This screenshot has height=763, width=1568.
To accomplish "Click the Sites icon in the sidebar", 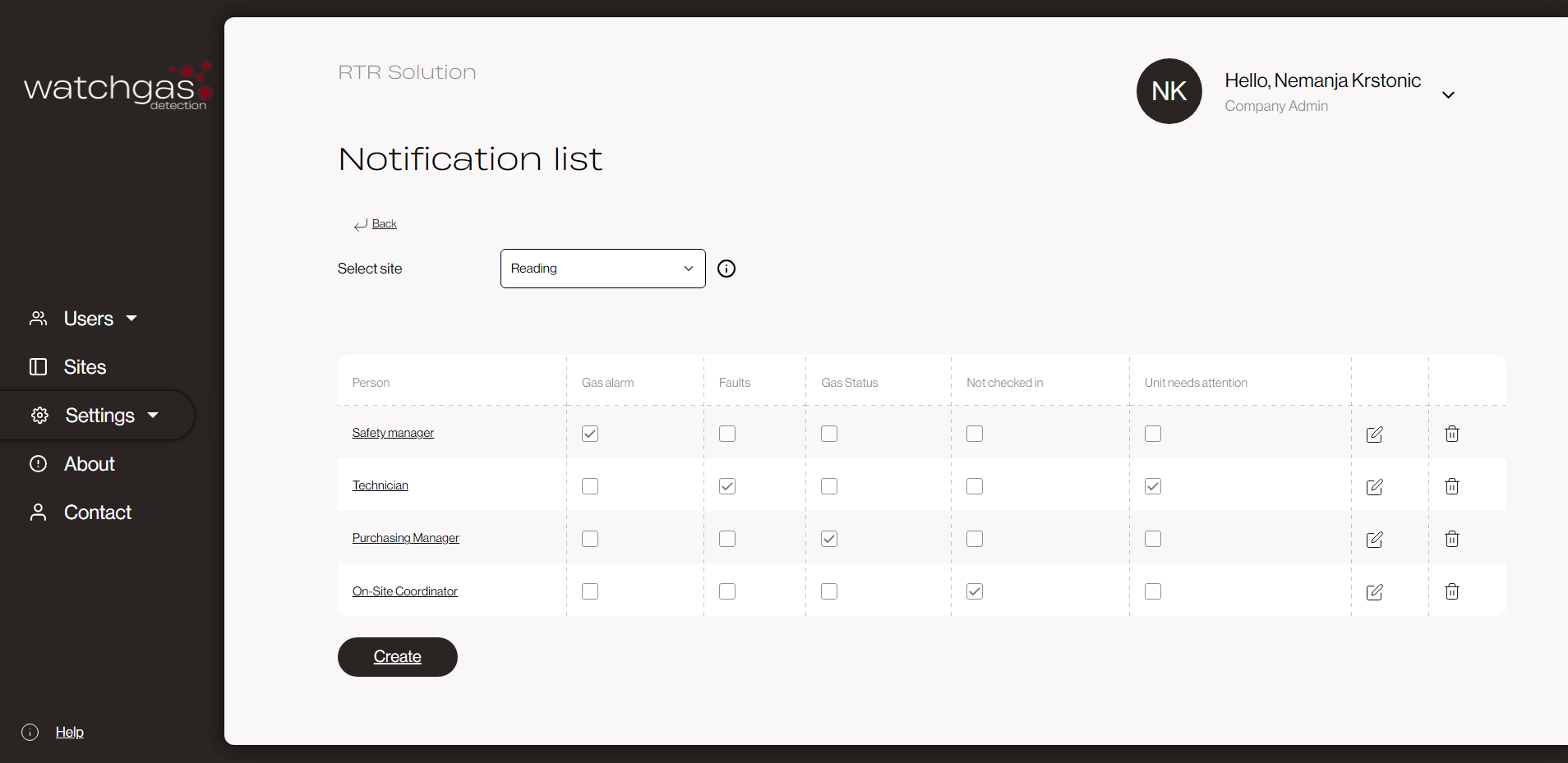I will tap(39, 367).
